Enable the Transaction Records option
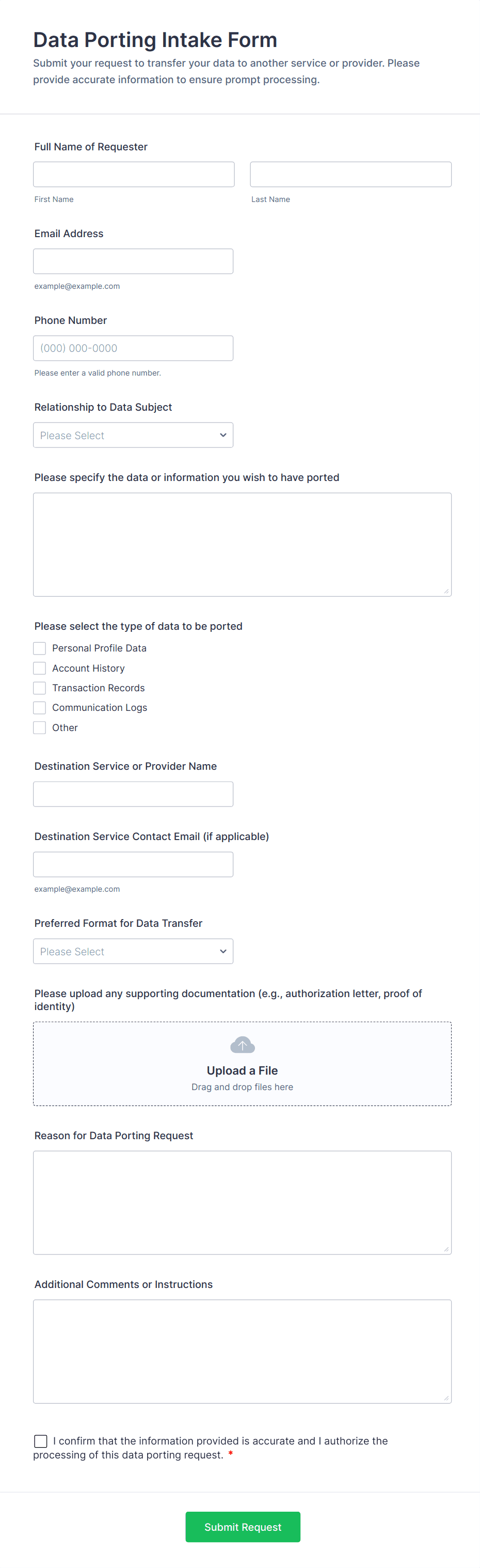Viewport: 480px width, 1568px height. [40, 688]
